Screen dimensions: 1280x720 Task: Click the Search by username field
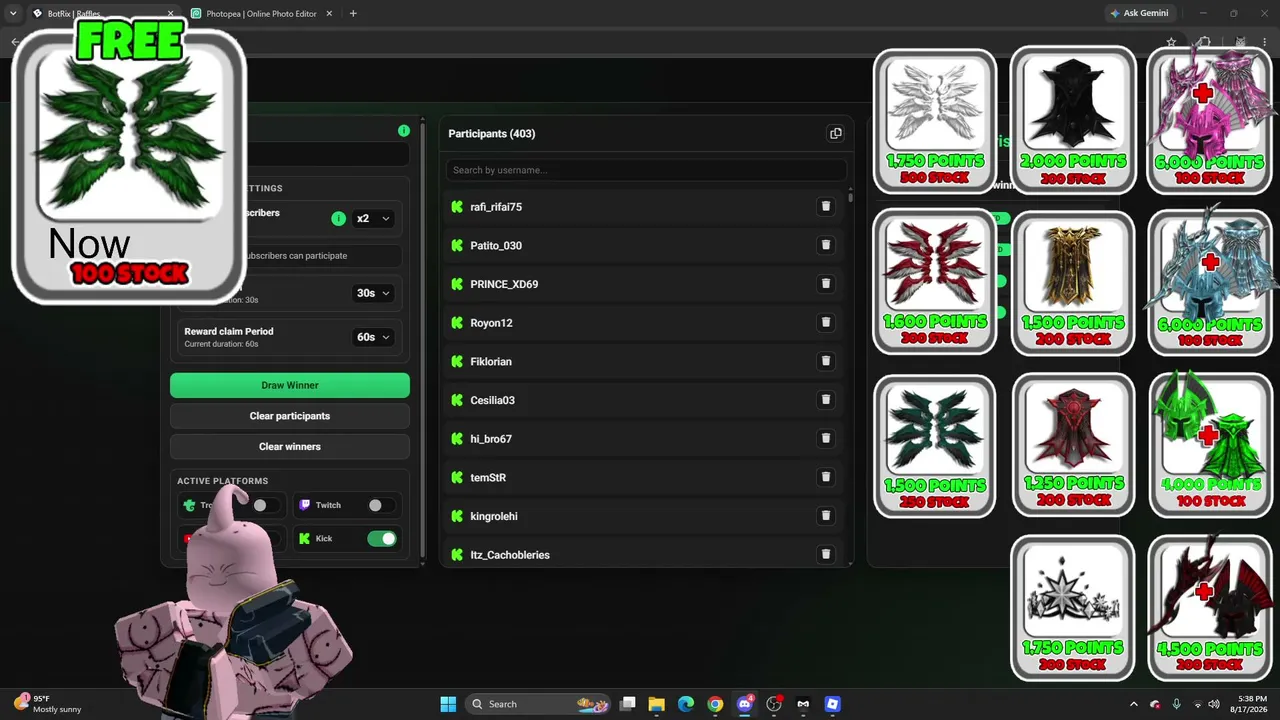click(646, 170)
